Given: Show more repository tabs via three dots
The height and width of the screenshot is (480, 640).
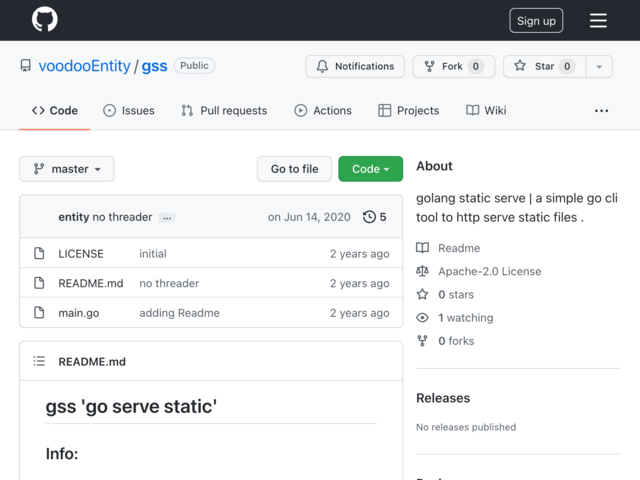Looking at the screenshot, I should (x=601, y=111).
